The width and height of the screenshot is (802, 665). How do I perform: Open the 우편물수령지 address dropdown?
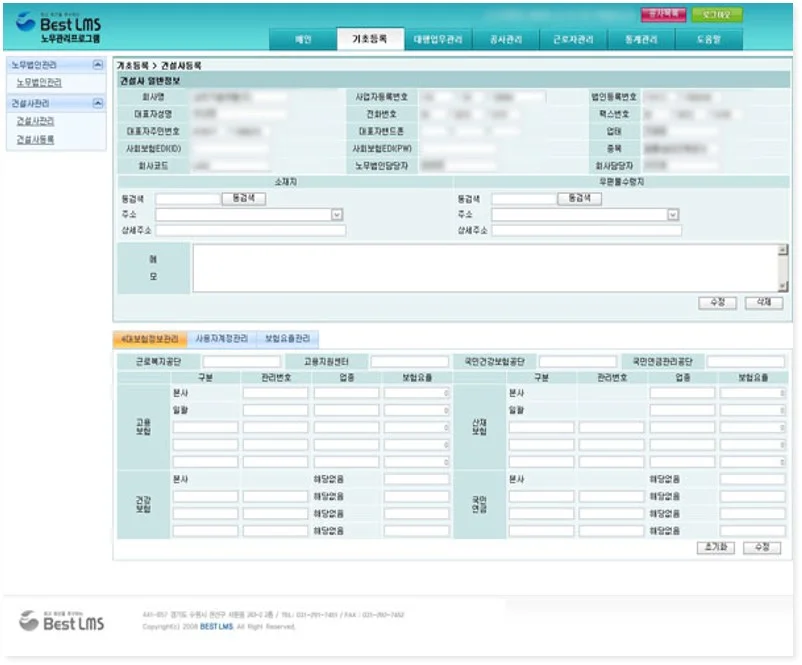673,215
